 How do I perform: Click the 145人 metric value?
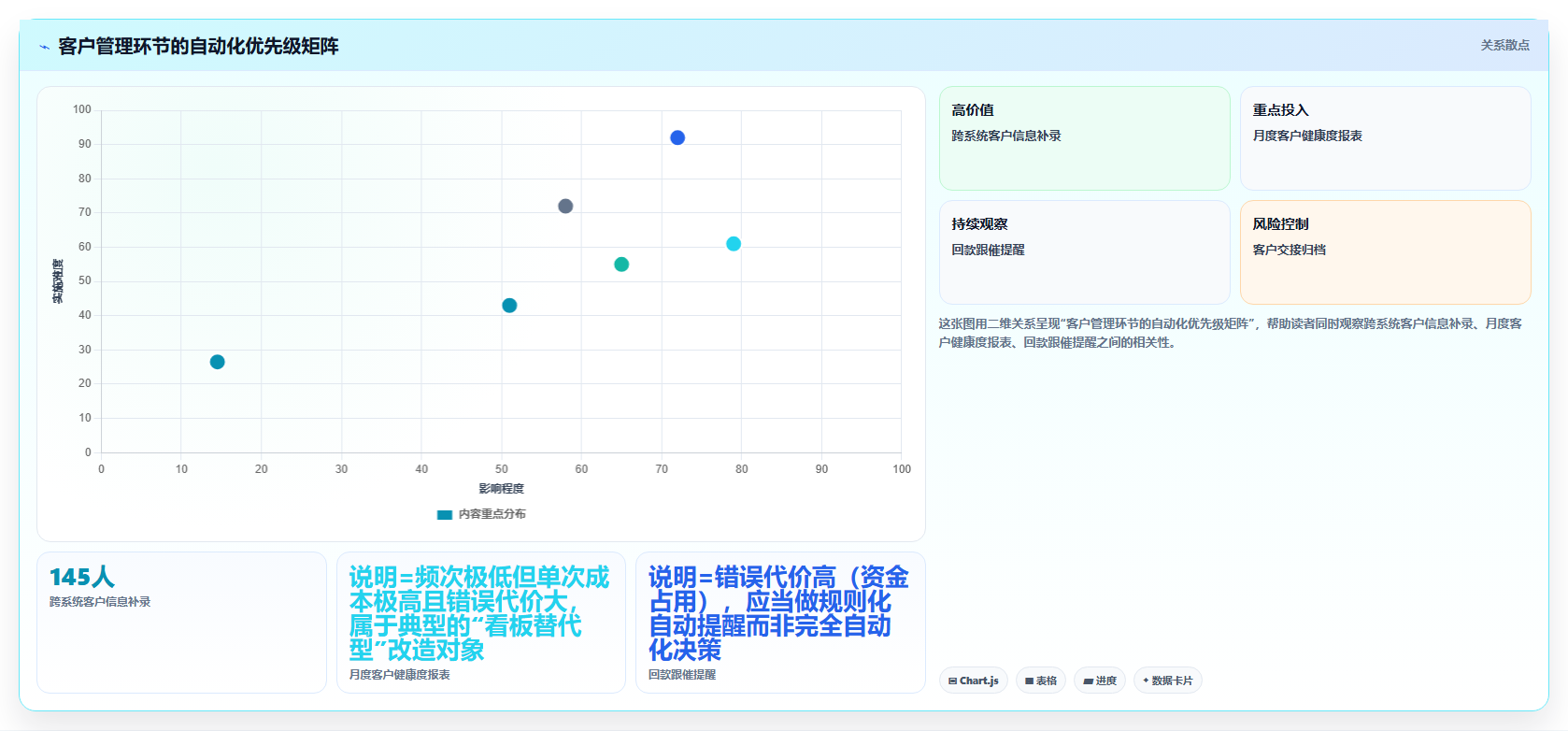[x=82, y=577]
